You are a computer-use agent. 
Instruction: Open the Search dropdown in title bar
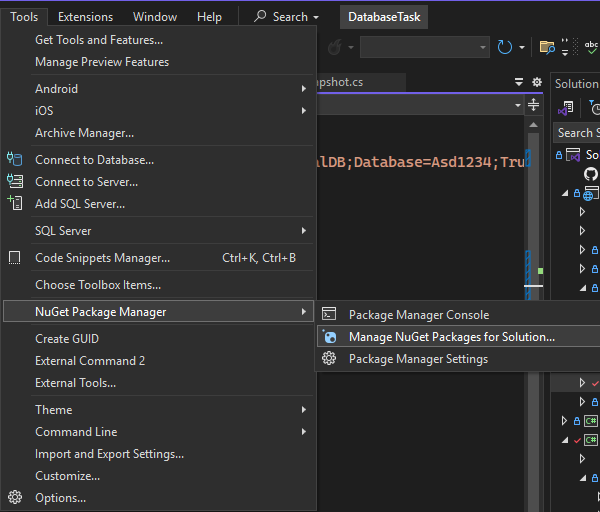(287, 17)
